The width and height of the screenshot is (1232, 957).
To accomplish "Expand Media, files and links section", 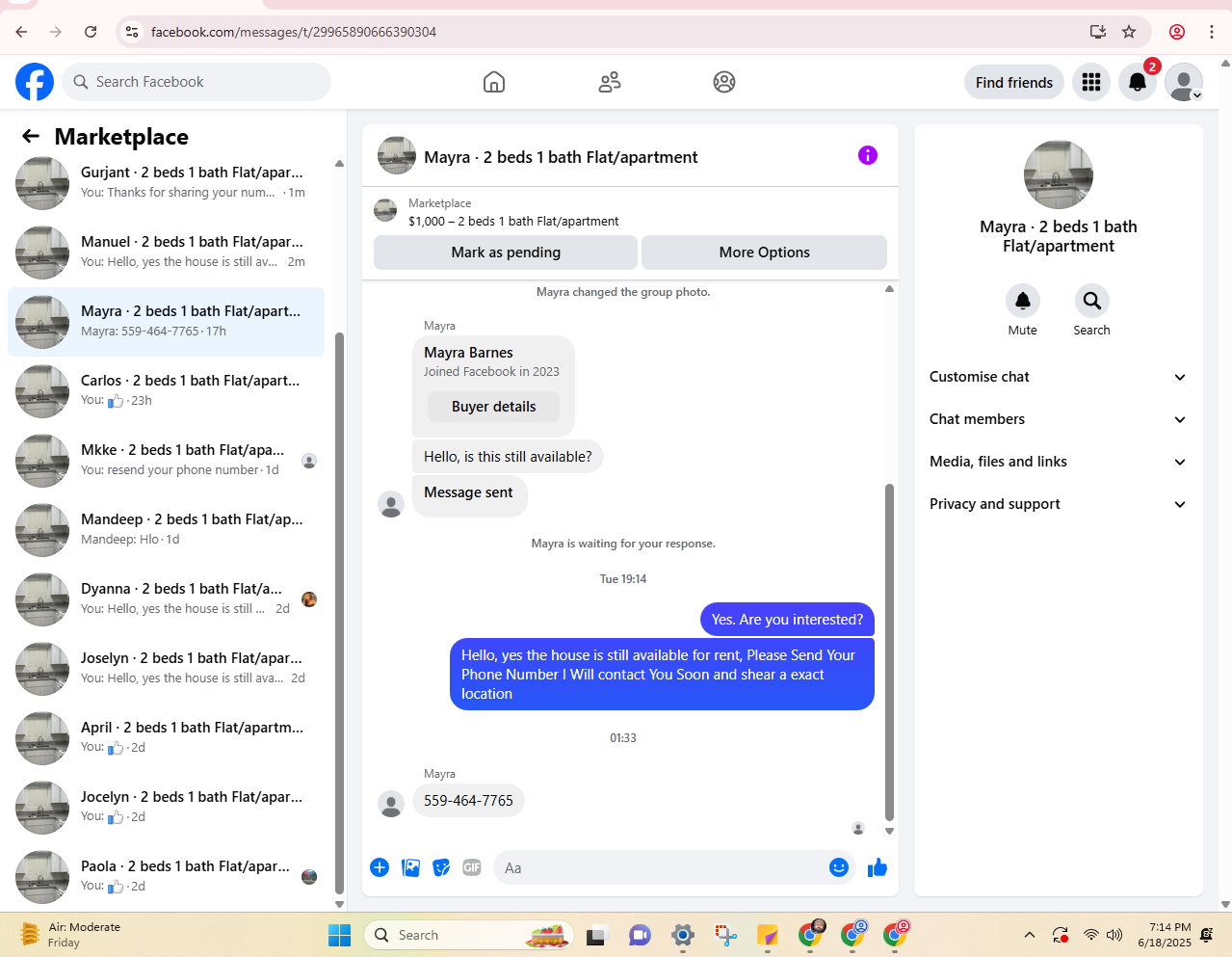I will [x=1058, y=462].
